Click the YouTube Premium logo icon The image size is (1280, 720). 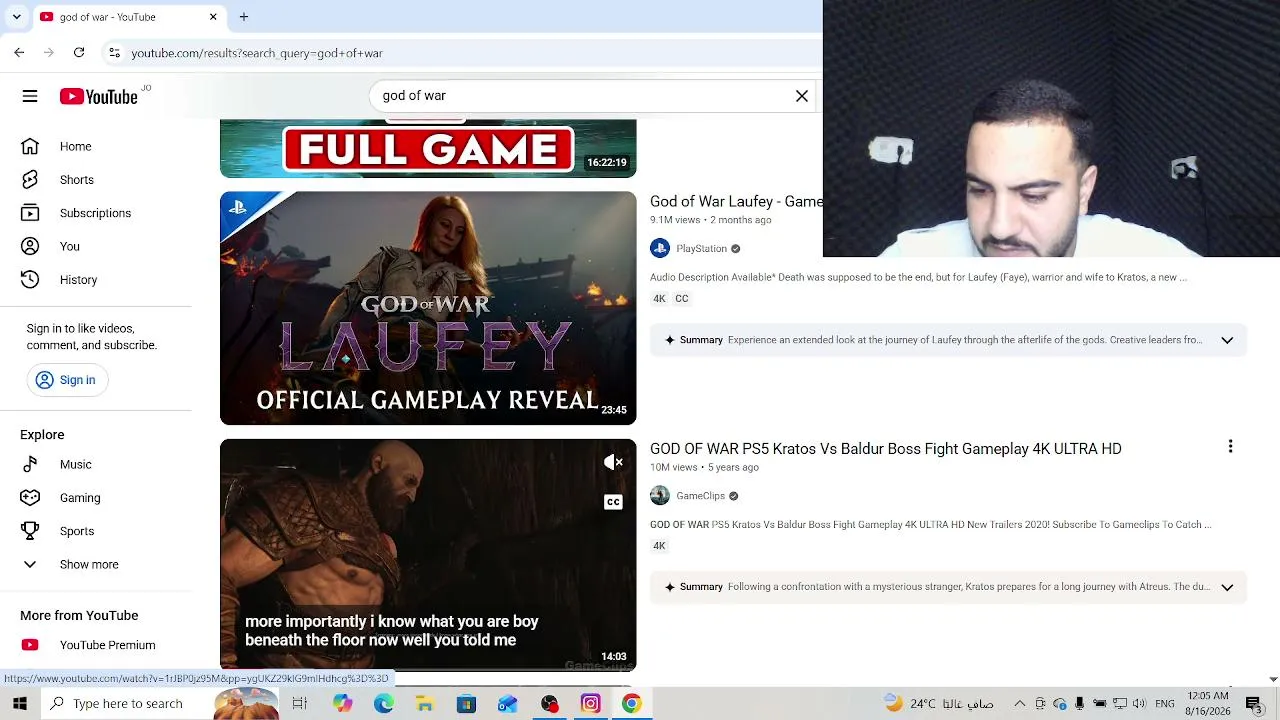pyautogui.click(x=30, y=645)
